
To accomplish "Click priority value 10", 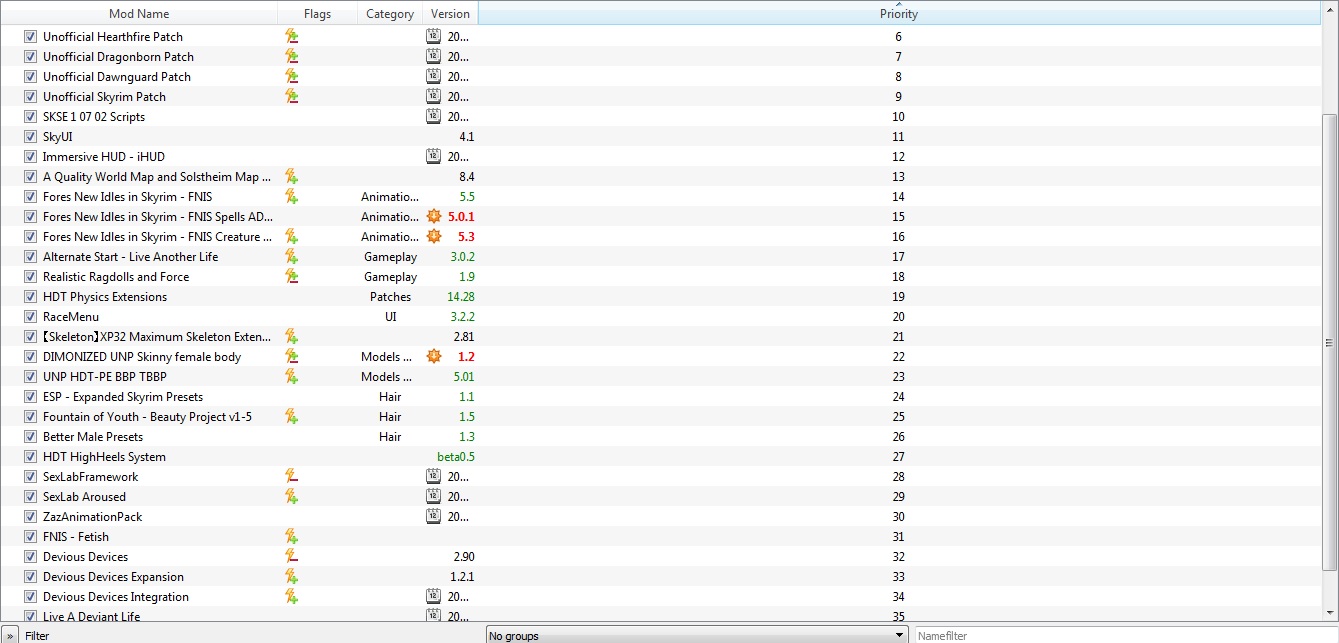I will [x=898, y=116].
